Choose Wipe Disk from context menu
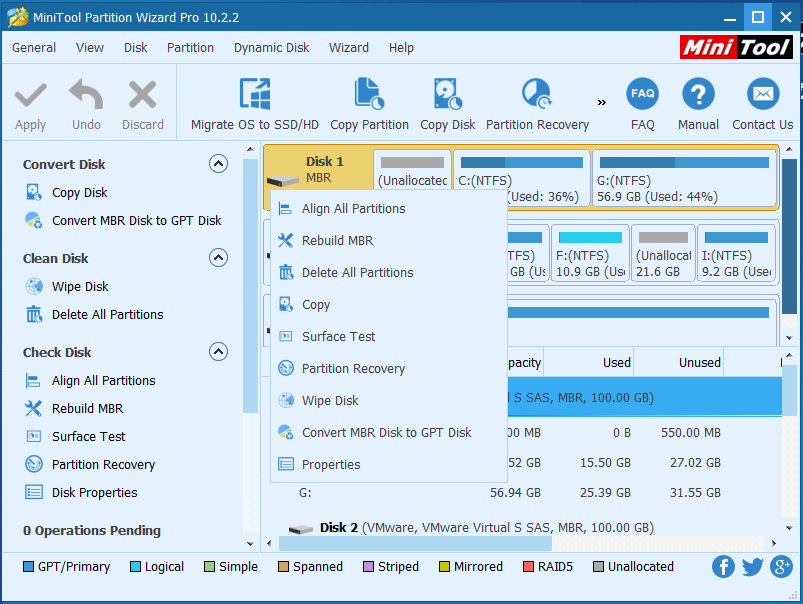 click(x=389, y=401)
